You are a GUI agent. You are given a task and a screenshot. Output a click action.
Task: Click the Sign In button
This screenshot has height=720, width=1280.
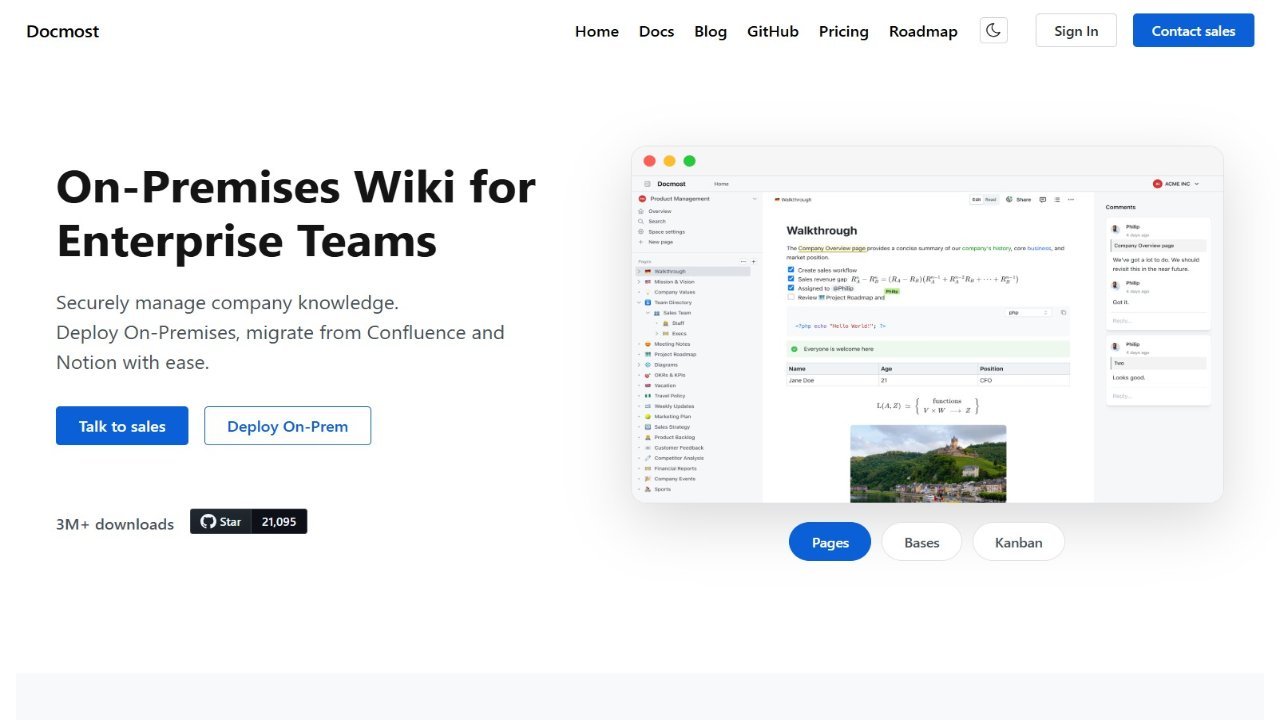click(x=1076, y=30)
